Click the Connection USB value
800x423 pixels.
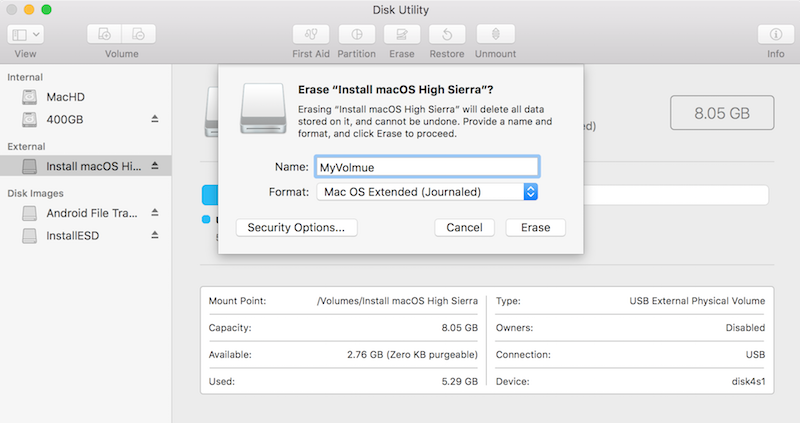click(755, 355)
